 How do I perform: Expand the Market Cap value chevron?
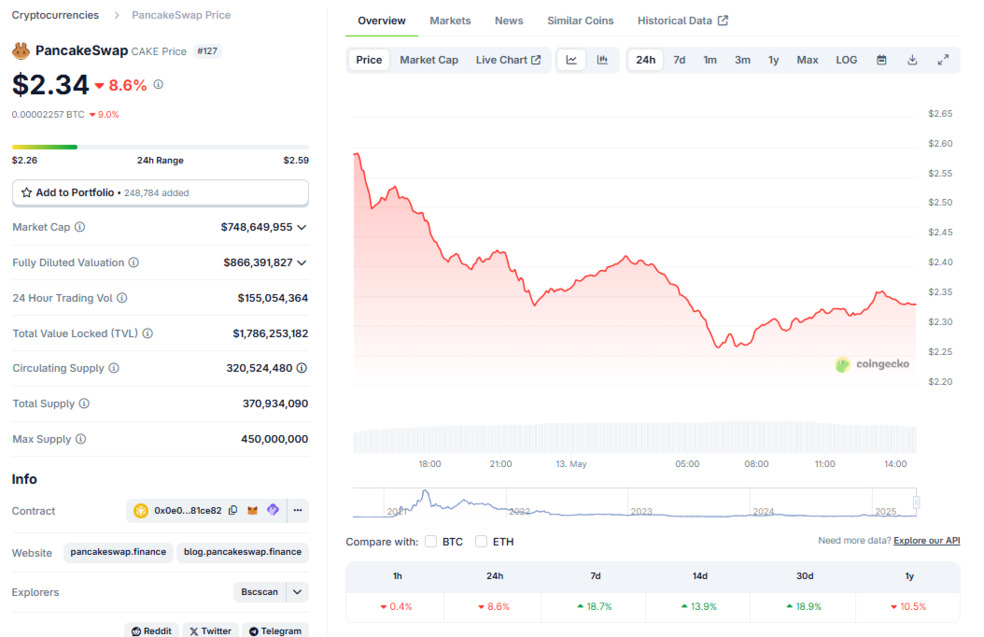302,227
